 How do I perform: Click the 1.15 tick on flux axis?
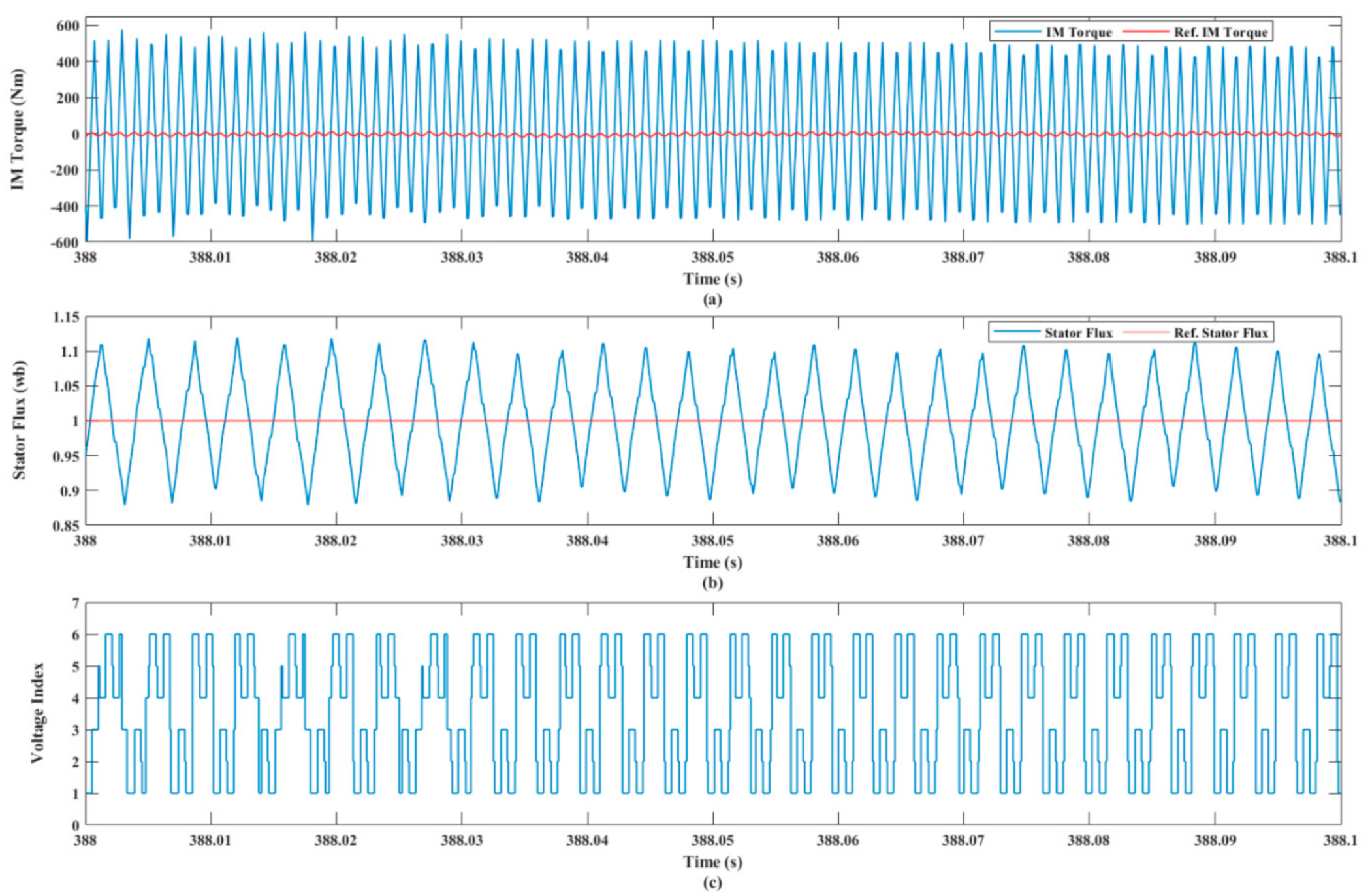[x=66, y=317]
